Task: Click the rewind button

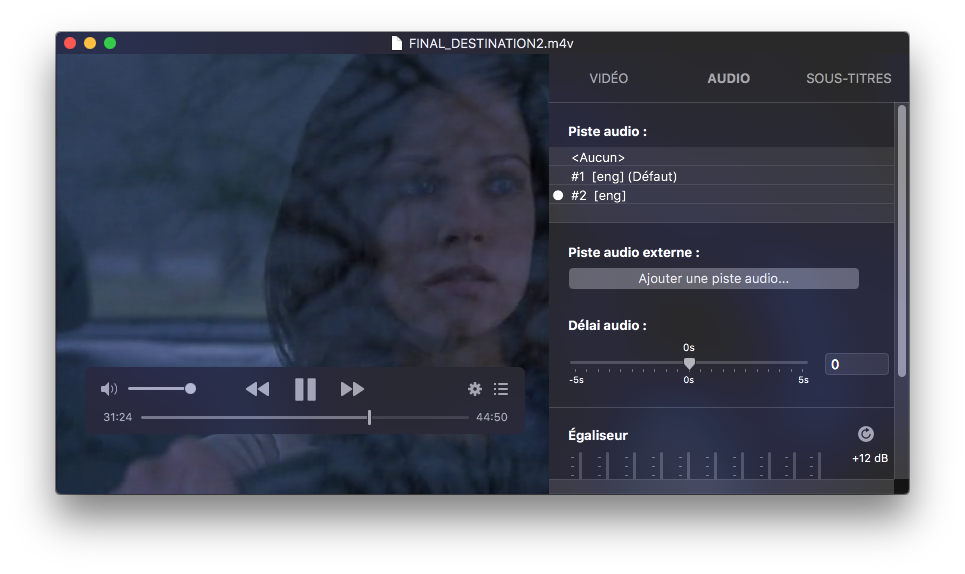Action: [257, 389]
